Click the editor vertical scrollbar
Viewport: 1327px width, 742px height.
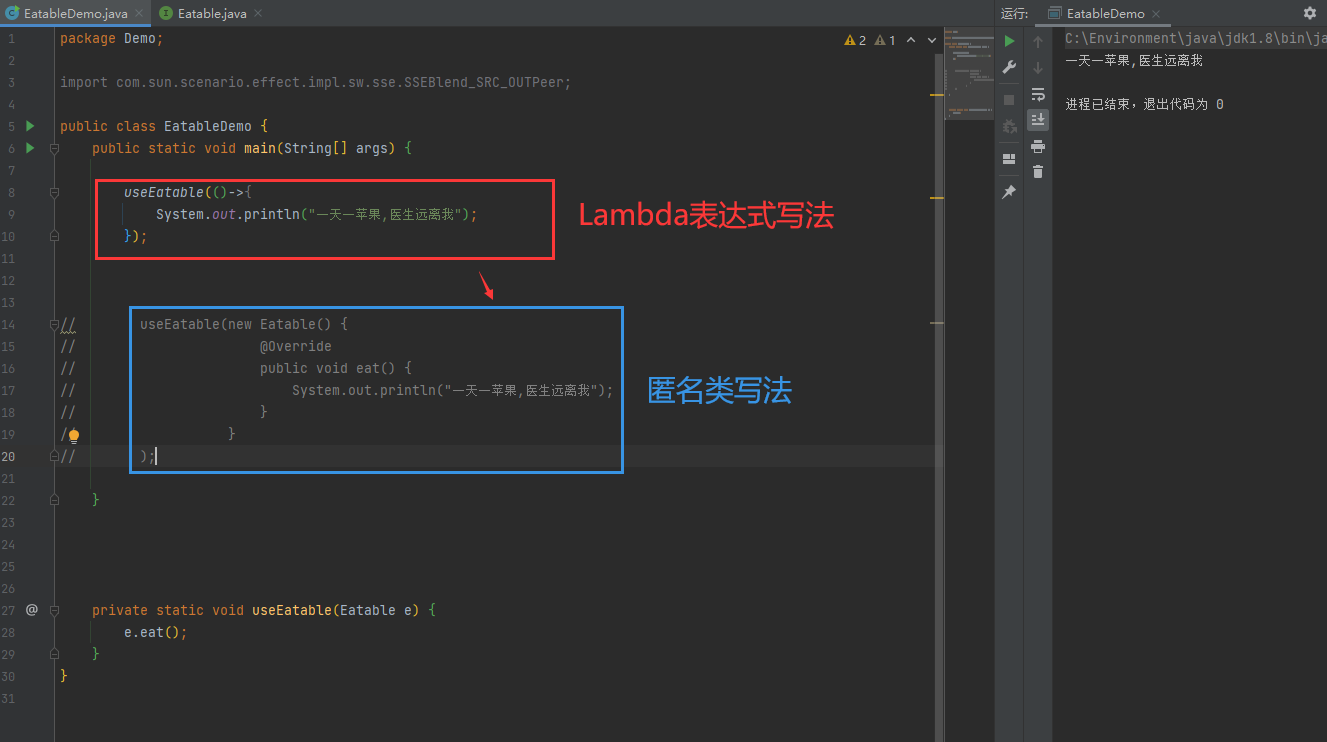point(939,399)
